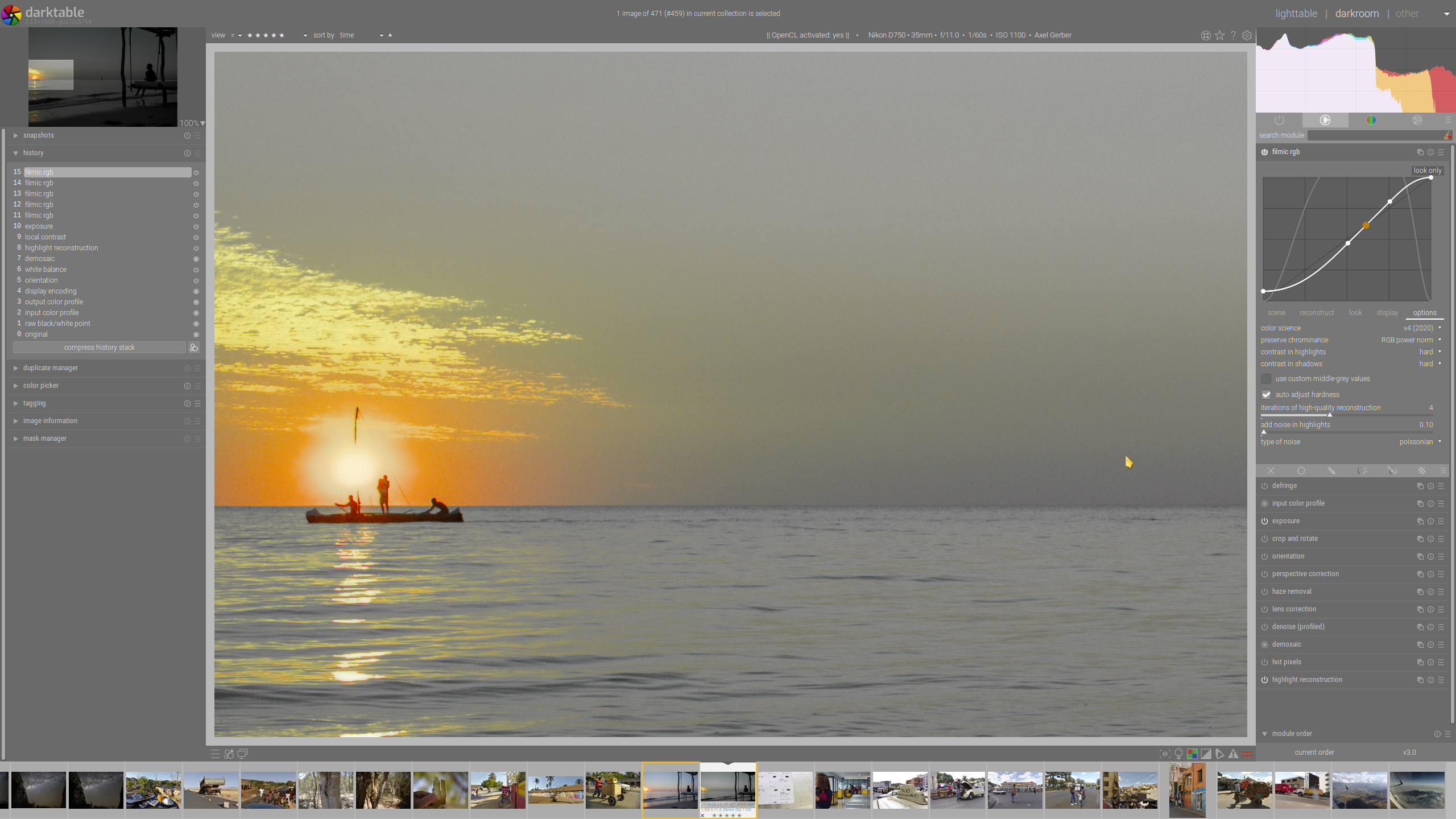This screenshot has height=819, width=1456.
Task: Open sort by time dropdown
Action: (362, 35)
